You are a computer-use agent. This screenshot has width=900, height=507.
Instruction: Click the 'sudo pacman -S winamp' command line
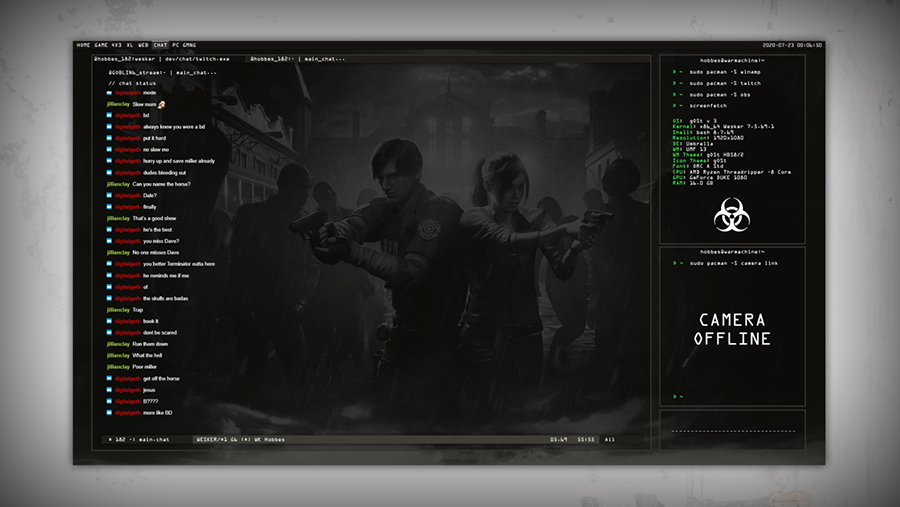(725, 72)
